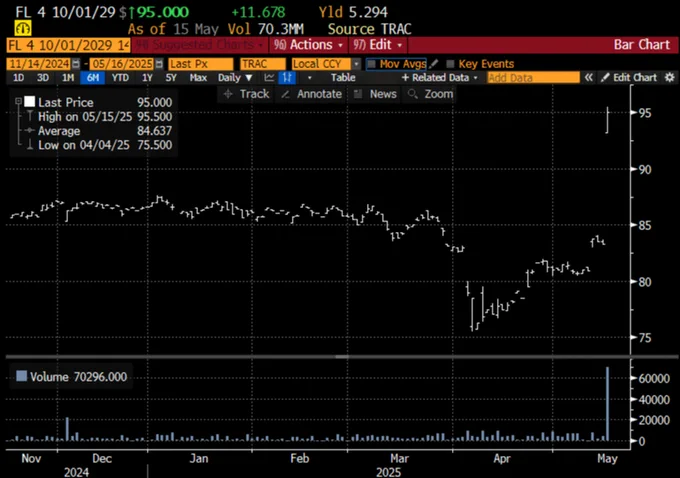Viewport: 680px width, 478px height.
Task: Click the yellow alert clock icon
Action: pos(23,29)
